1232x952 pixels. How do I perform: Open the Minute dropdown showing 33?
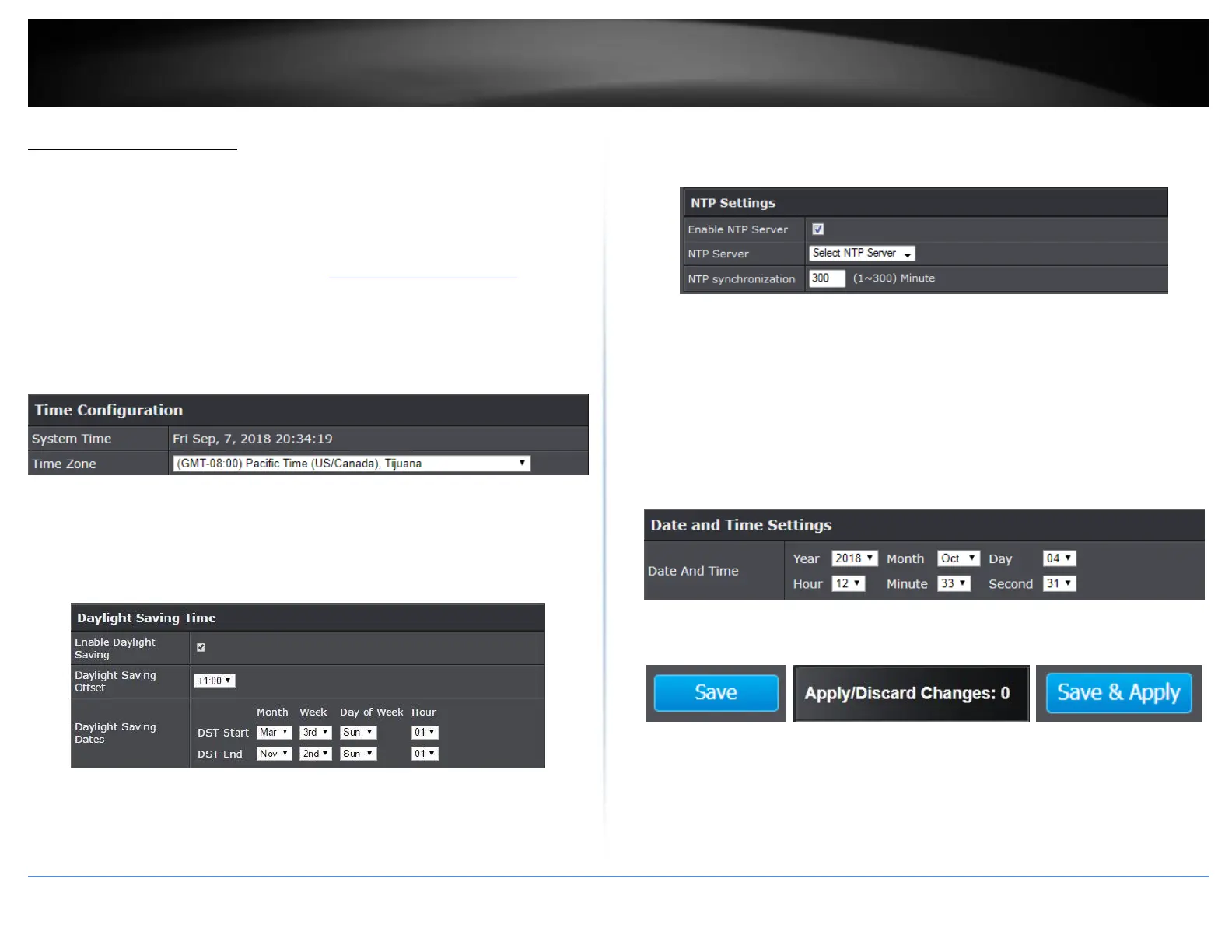click(954, 583)
